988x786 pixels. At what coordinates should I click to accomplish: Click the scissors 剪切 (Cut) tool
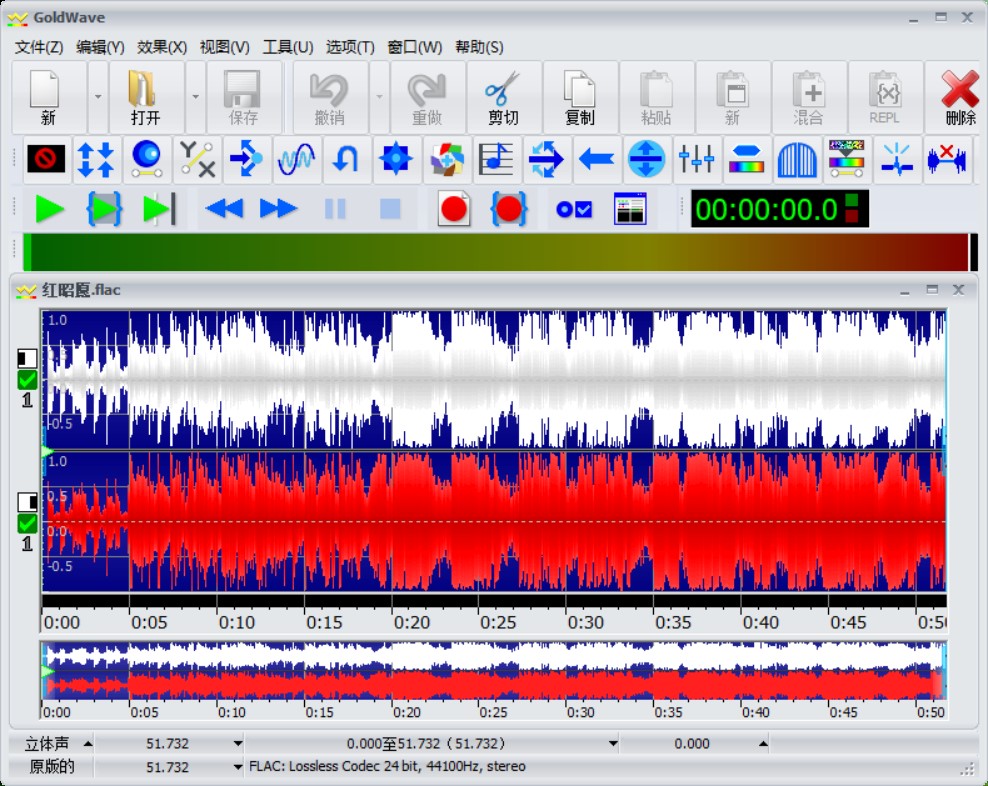coord(503,98)
